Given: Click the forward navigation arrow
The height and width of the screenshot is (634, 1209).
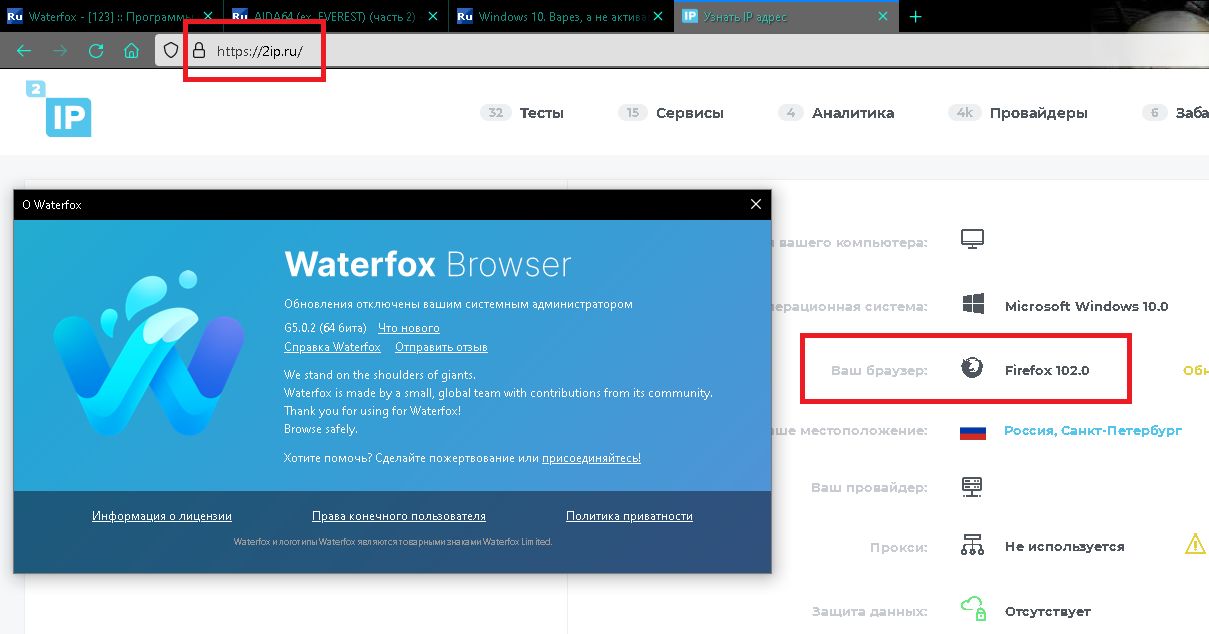Looking at the screenshot, I should click(x=60, y=51).
